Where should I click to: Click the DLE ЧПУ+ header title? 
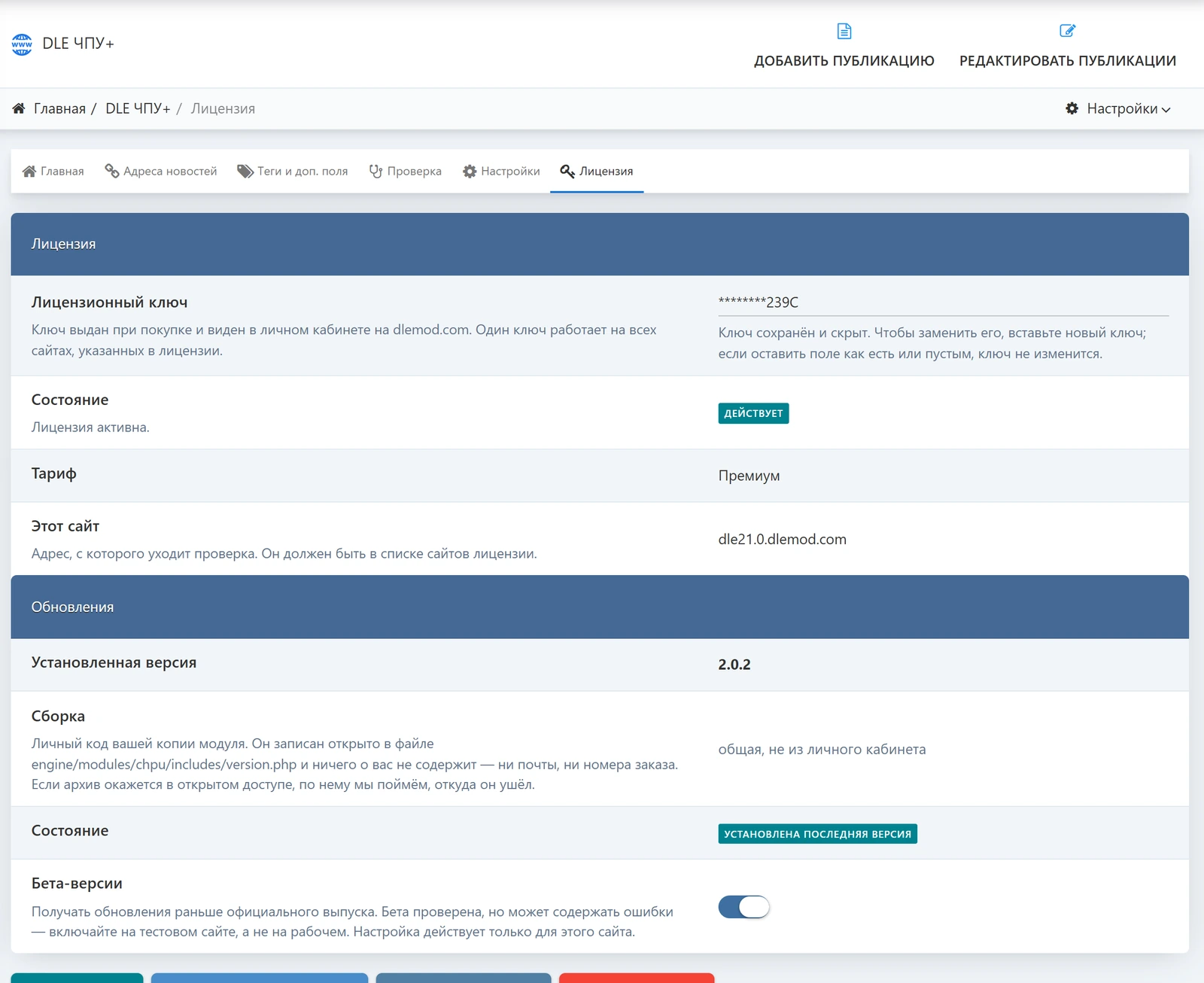[x=78, y=44]
